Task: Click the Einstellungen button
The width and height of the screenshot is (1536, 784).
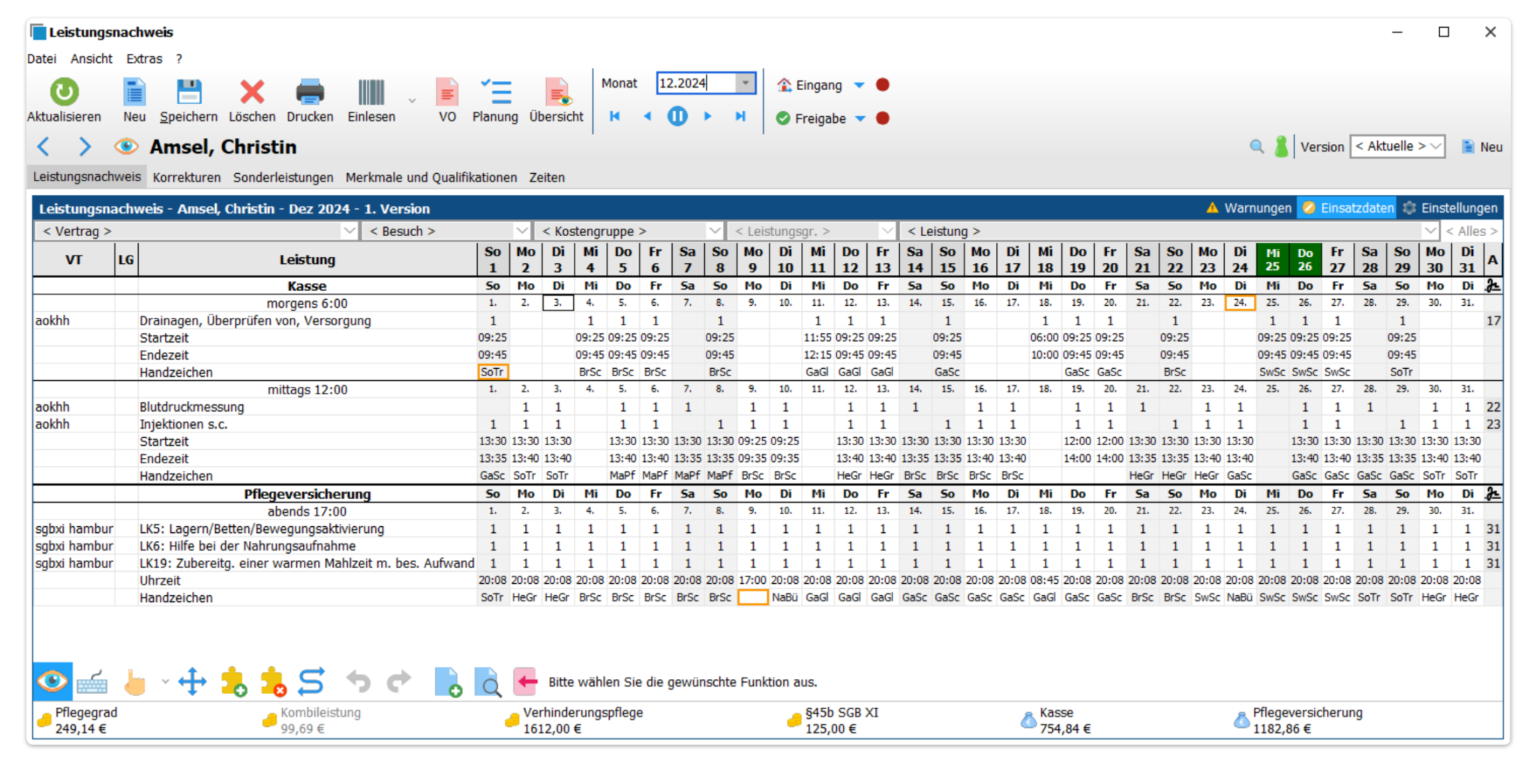Action: pos(1450,208)
